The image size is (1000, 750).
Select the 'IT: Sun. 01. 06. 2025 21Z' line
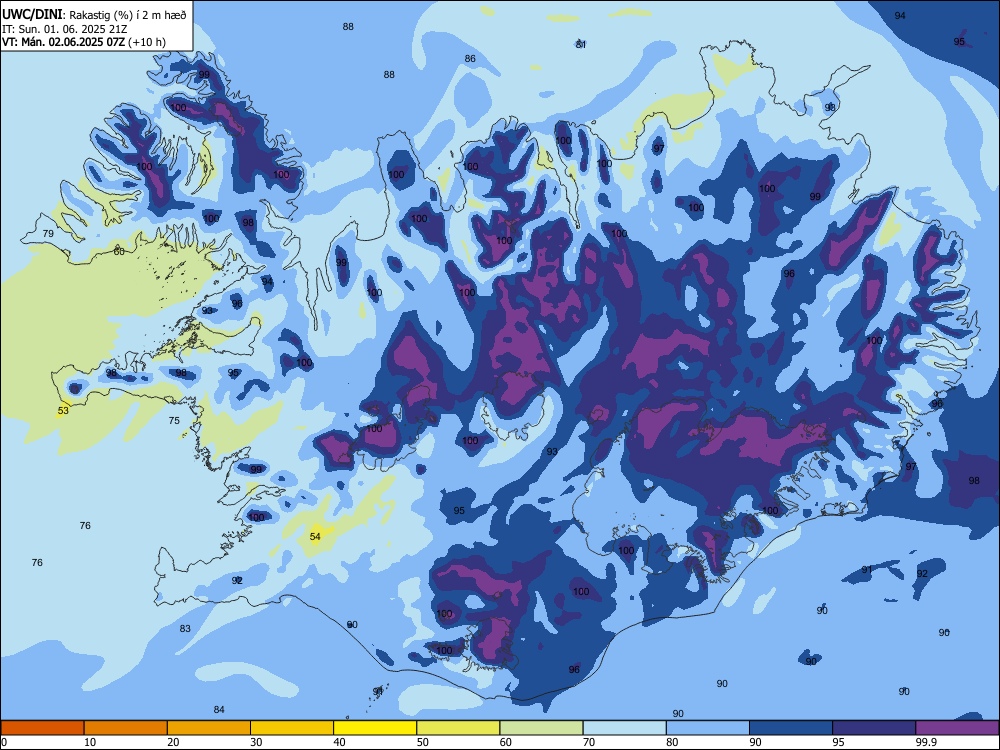pyautogui.click(x=64, y=29)
